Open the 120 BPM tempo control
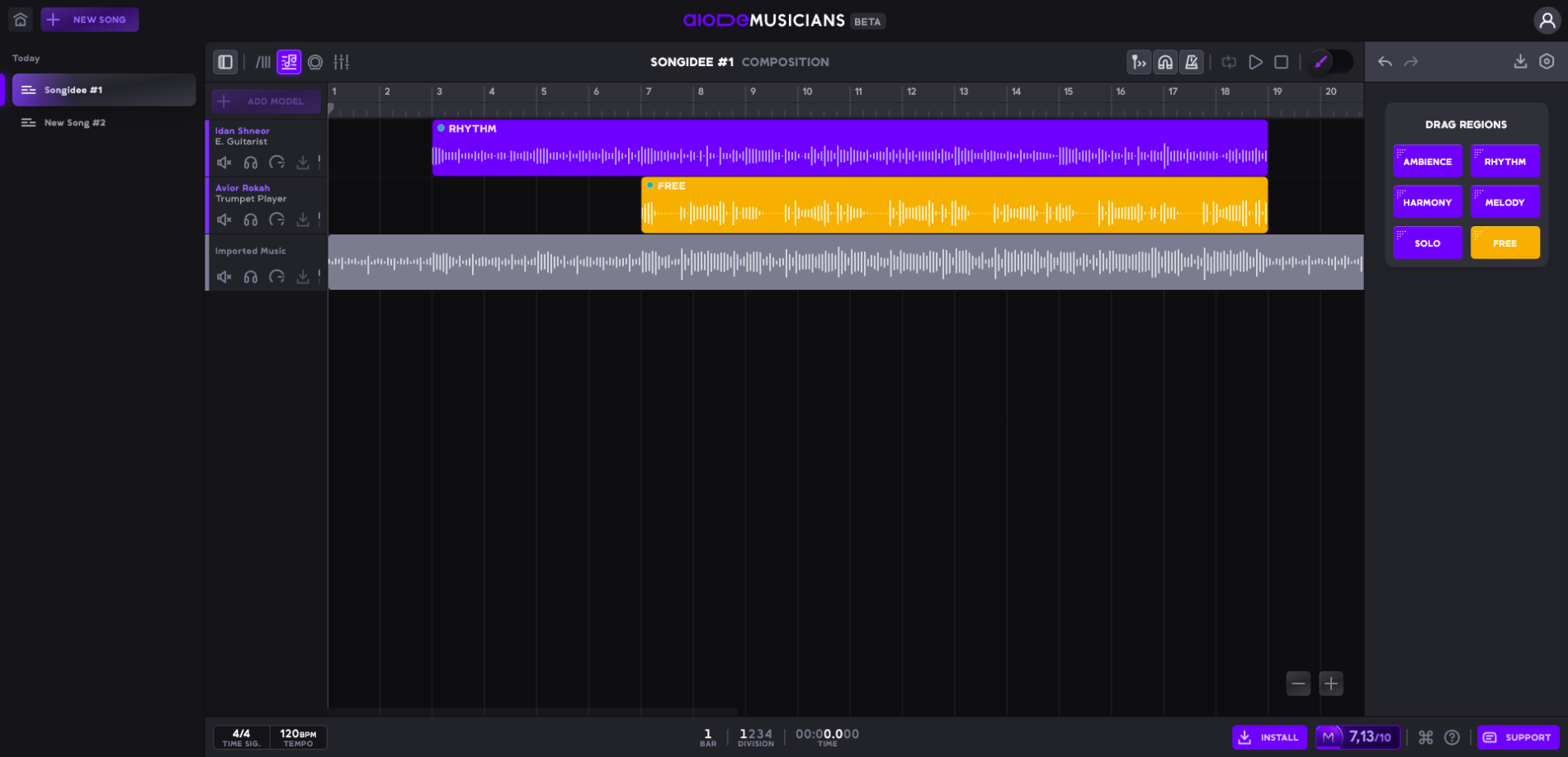The width and height of the screenshot is (1568, 757). (298, 737)
